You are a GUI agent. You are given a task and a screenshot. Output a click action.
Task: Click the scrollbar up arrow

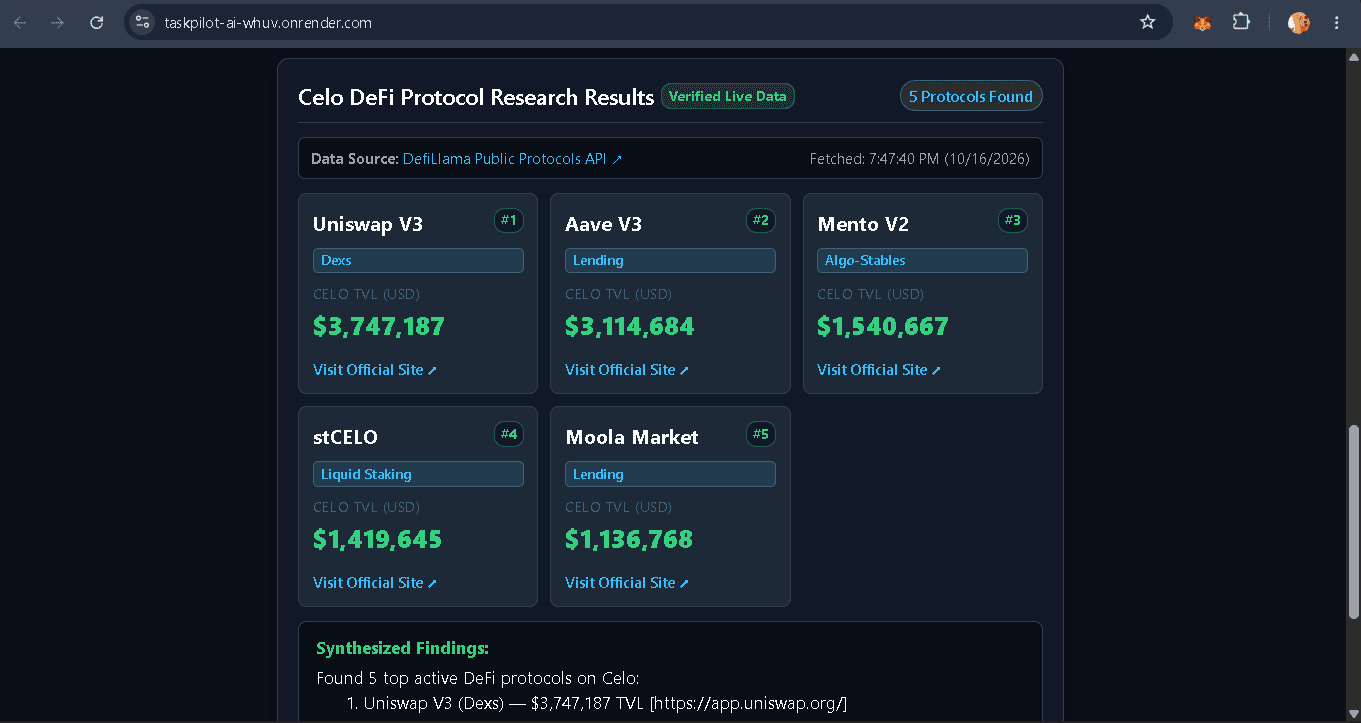pyautogui.click(x=1354, y=56)
